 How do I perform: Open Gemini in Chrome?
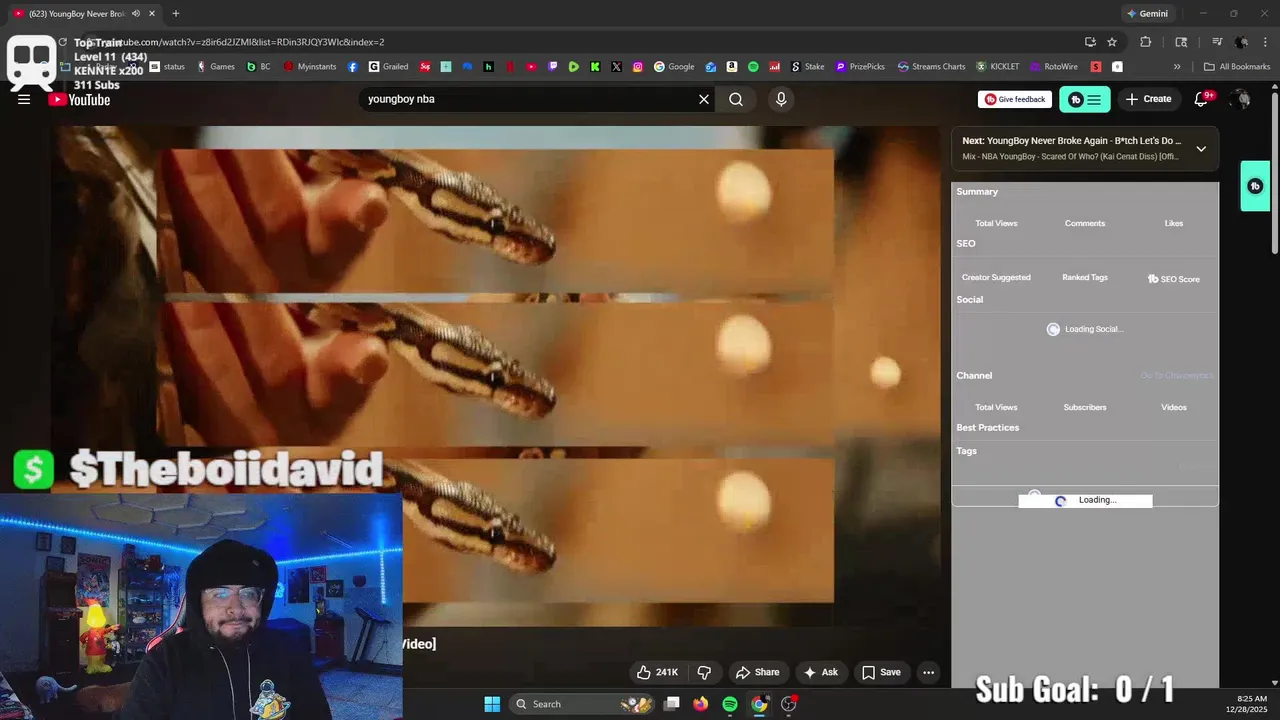click(1147, 13)
